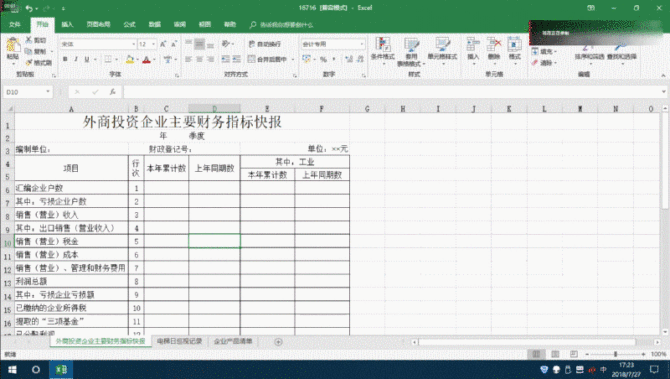
Task: Click the Clear (清除) eraser icon
Action: click(535, 63)
